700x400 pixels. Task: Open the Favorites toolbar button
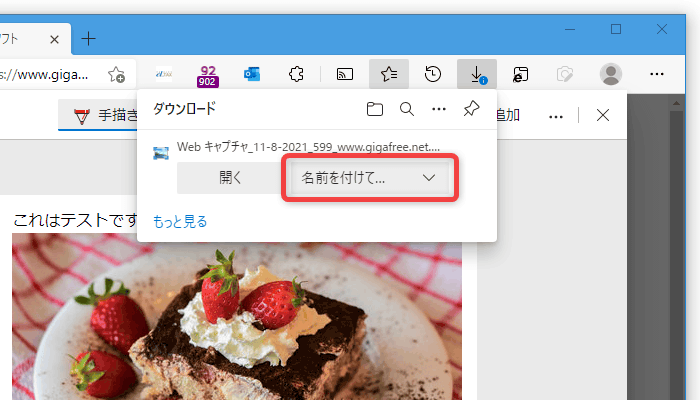[x=389, y=74]
